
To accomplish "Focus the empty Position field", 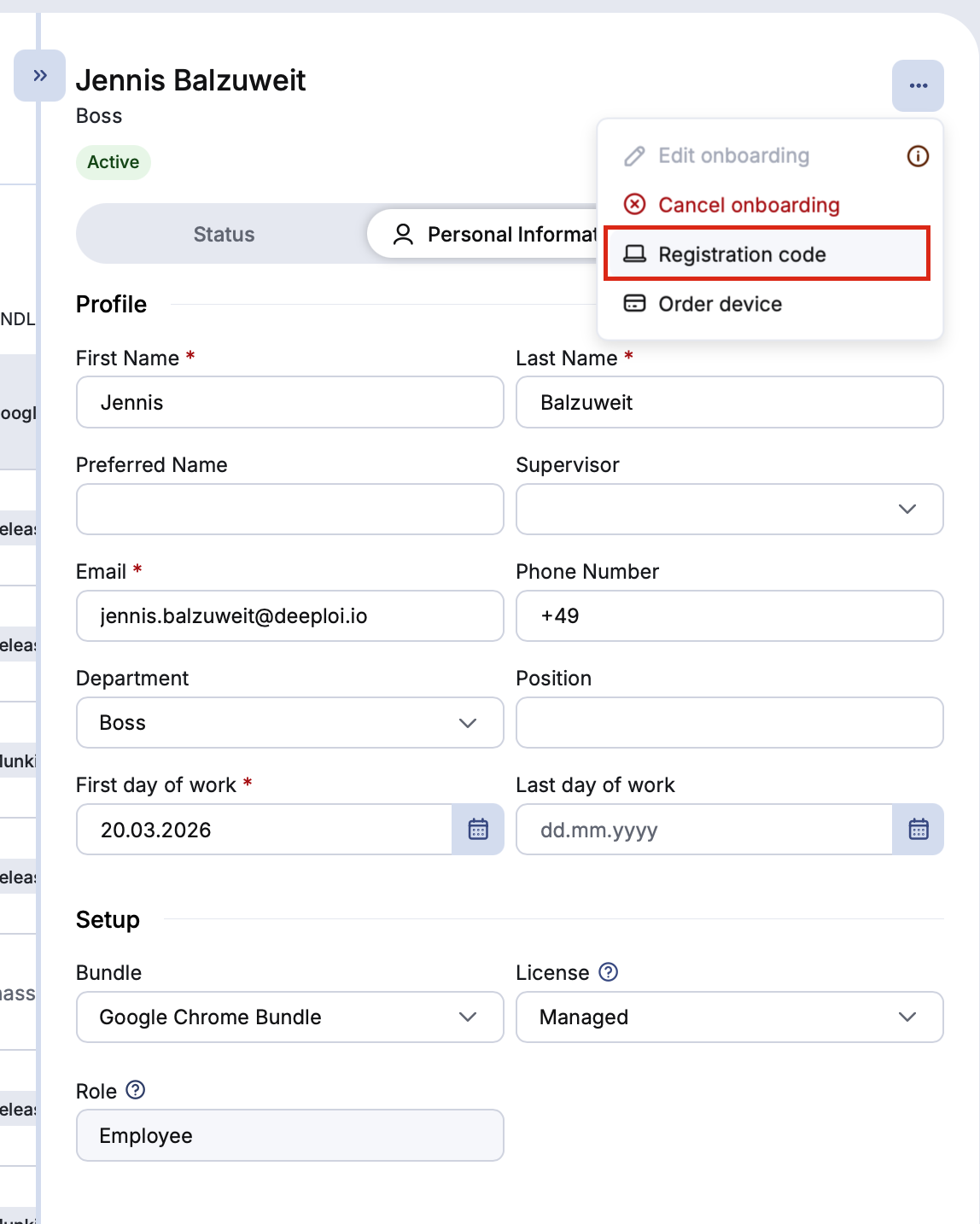I will coord(730,722).
